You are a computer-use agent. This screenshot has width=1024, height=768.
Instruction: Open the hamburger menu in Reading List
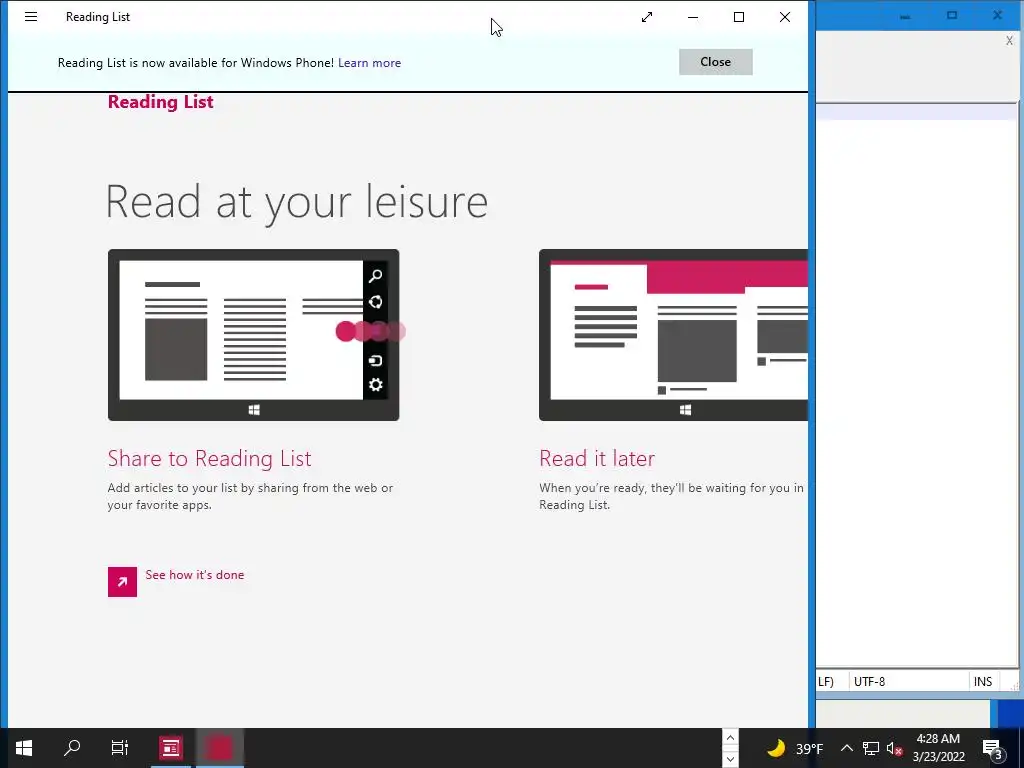pos(31,17)
